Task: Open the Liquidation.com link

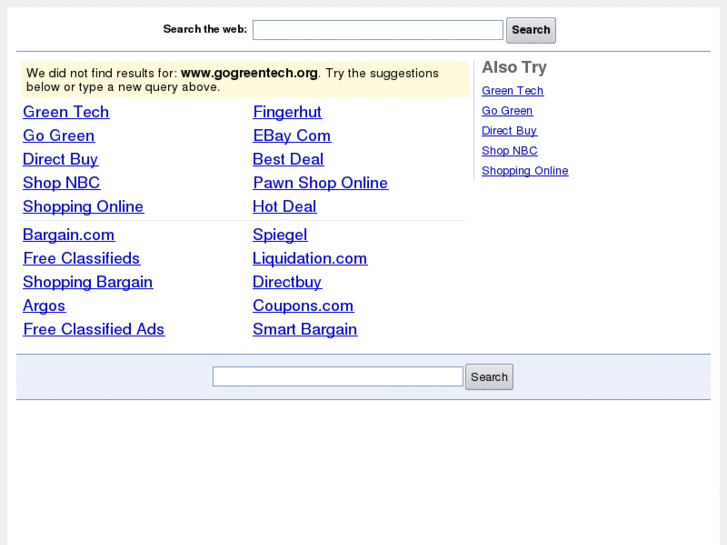Action: (310, 258)
